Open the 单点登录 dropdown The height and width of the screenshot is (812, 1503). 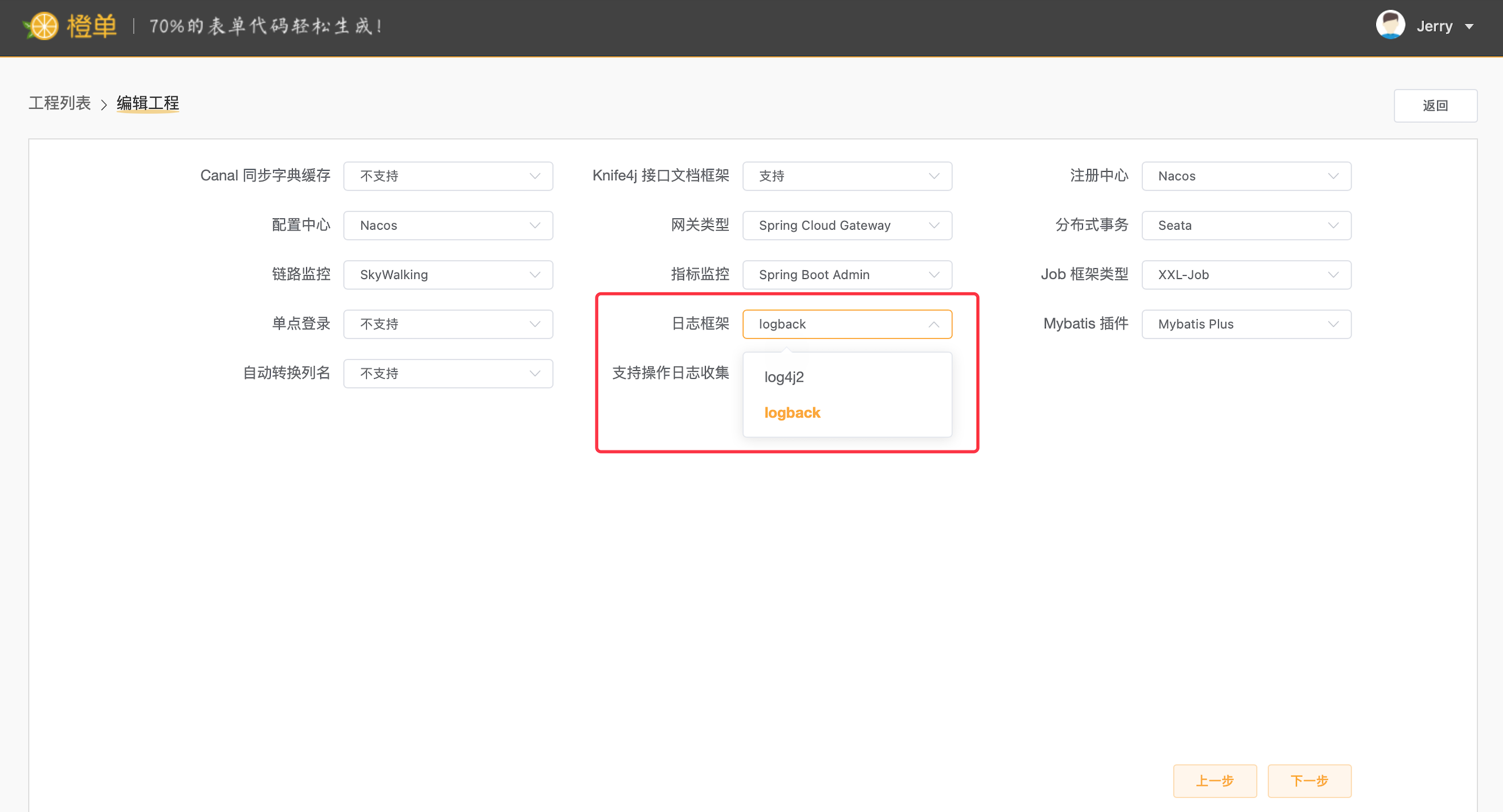(x=447, y=324)
